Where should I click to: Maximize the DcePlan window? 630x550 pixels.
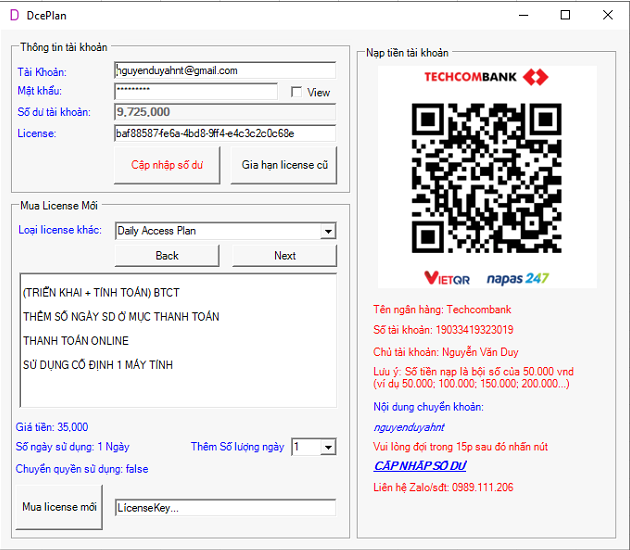click(565, 15)
